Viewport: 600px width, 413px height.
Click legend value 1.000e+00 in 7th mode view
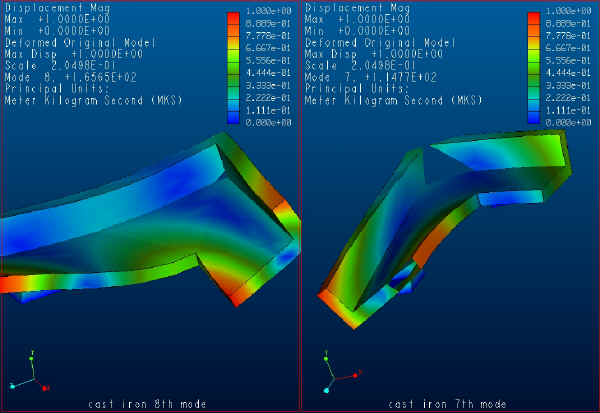tap(568, 11)
